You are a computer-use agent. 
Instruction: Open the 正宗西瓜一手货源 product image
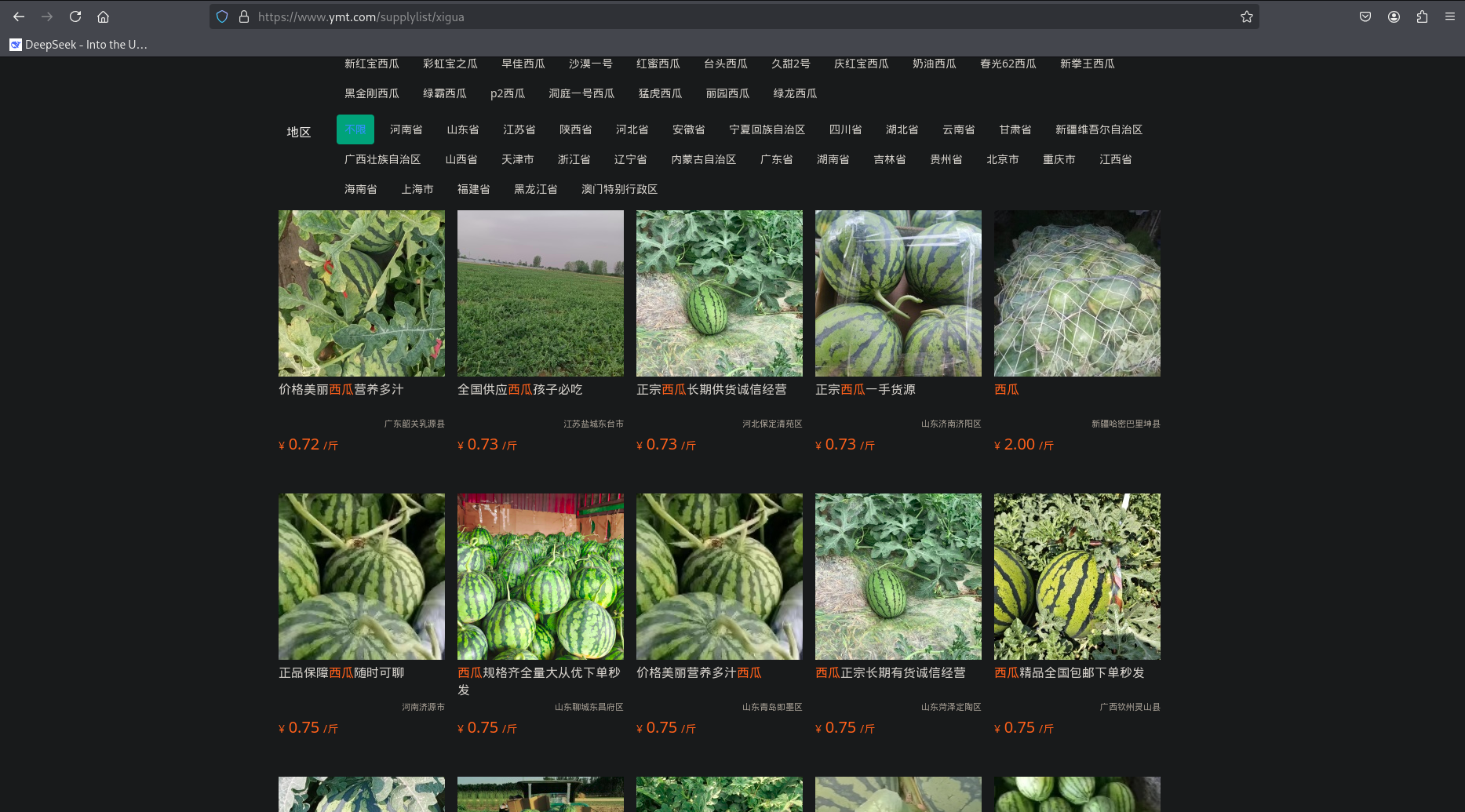point(898,293)
